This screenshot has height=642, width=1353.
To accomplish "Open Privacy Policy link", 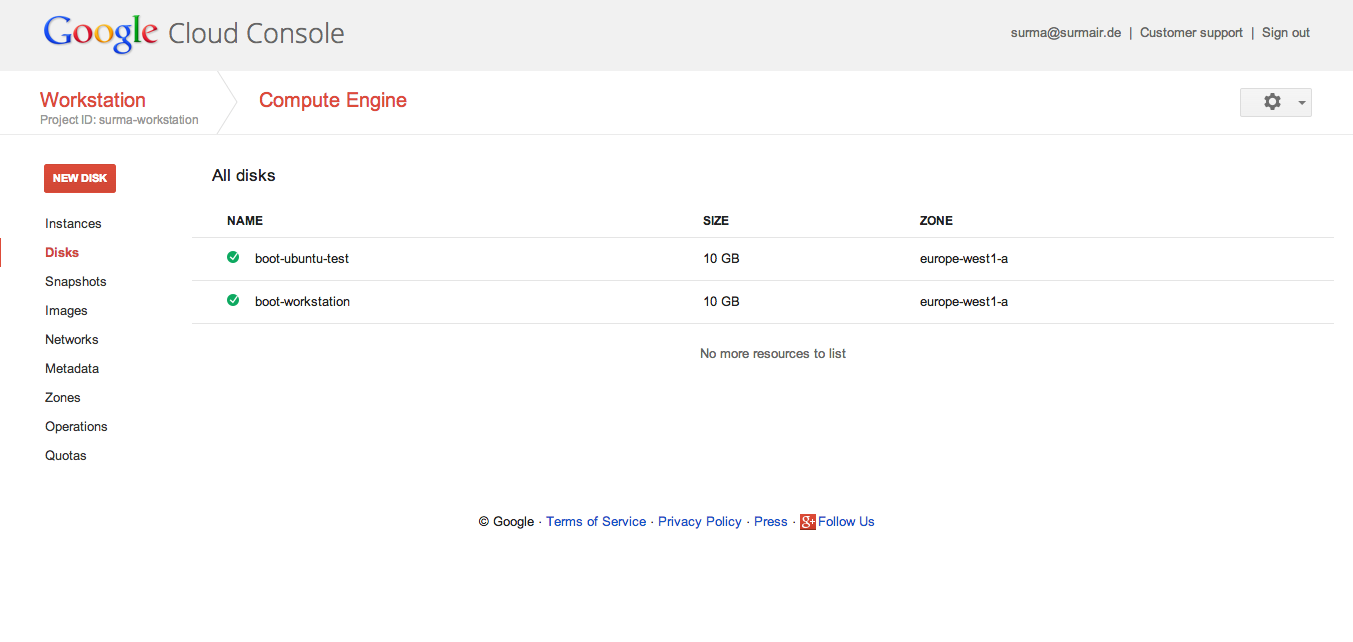I will point(700,522).
